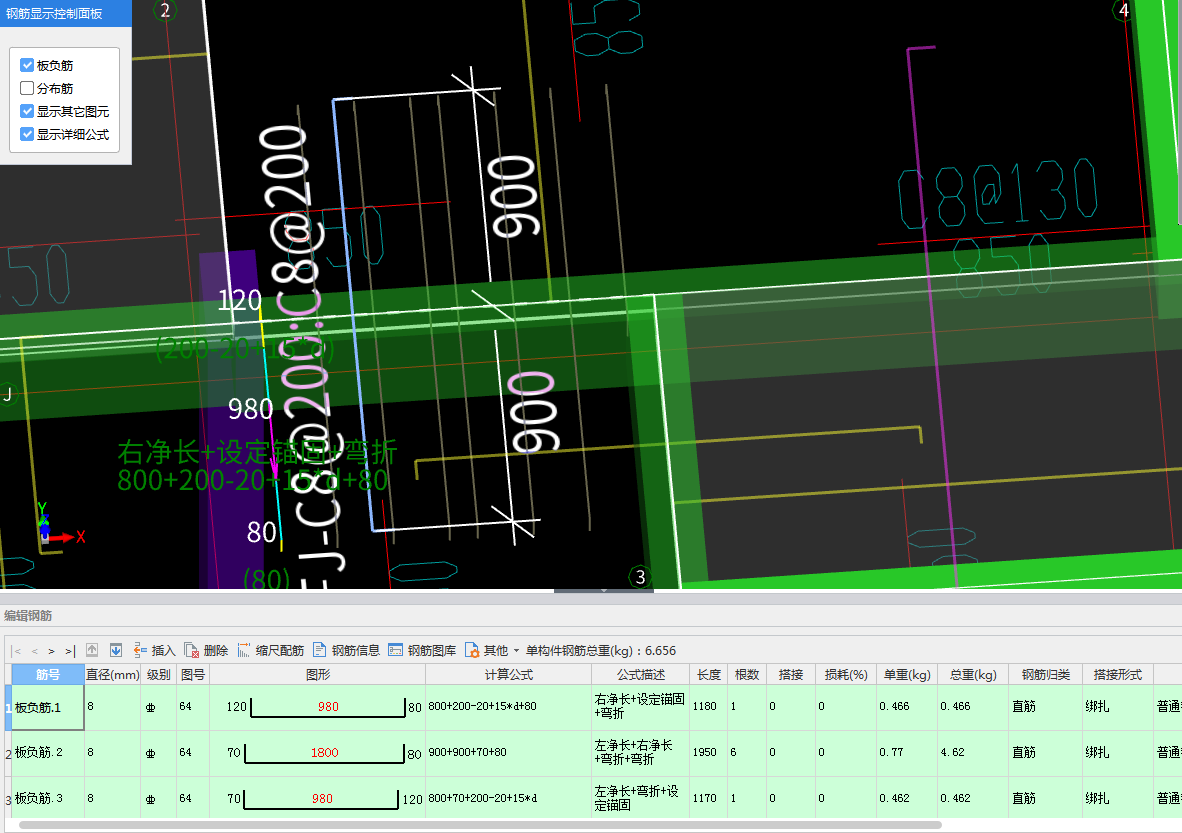The height and width of the screenshot is (833, 1182).
Task: Open 钢筋信息 rebar information
Action: point(346,650)
